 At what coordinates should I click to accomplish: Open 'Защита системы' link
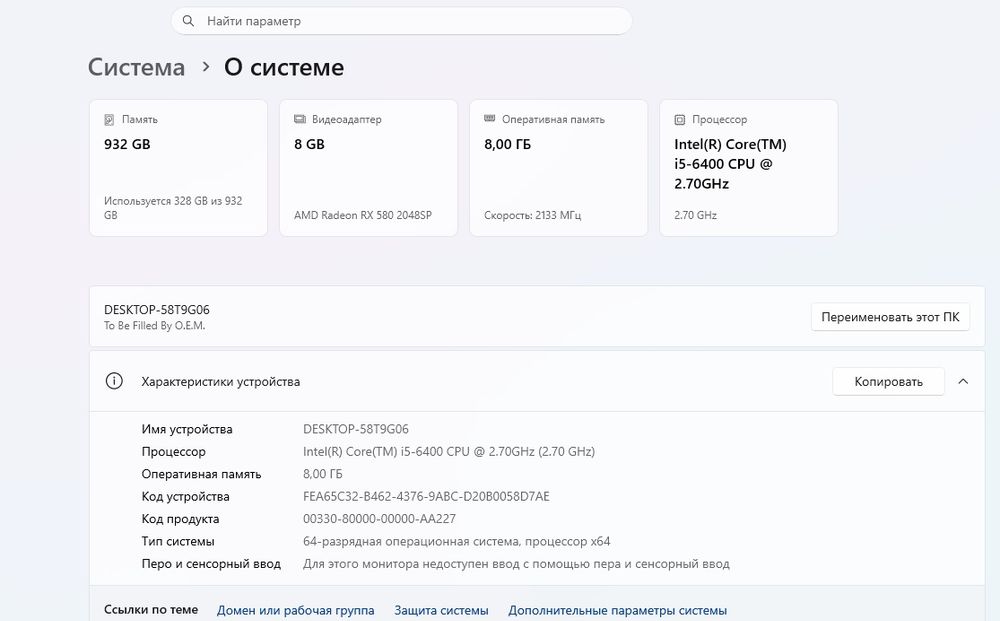tap(441, 610)
